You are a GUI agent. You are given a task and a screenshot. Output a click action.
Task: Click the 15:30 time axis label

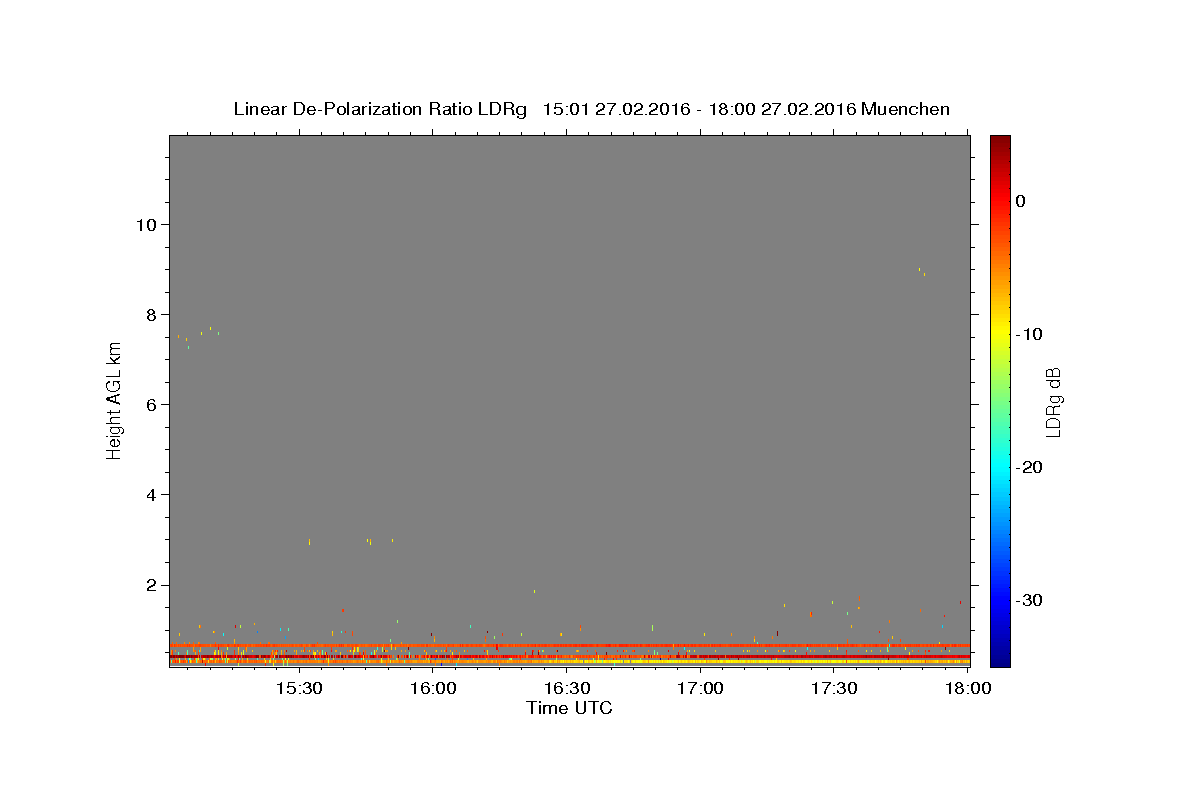pos(298,689)
